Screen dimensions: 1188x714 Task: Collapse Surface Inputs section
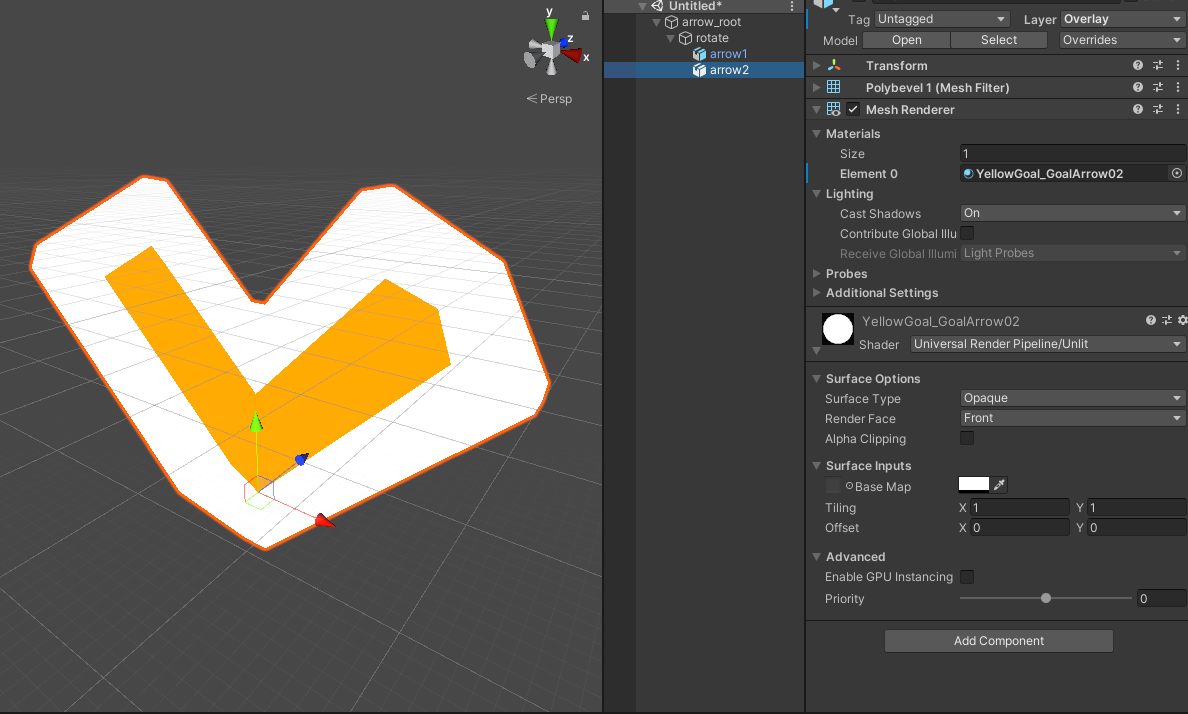(x=816, y=465)
